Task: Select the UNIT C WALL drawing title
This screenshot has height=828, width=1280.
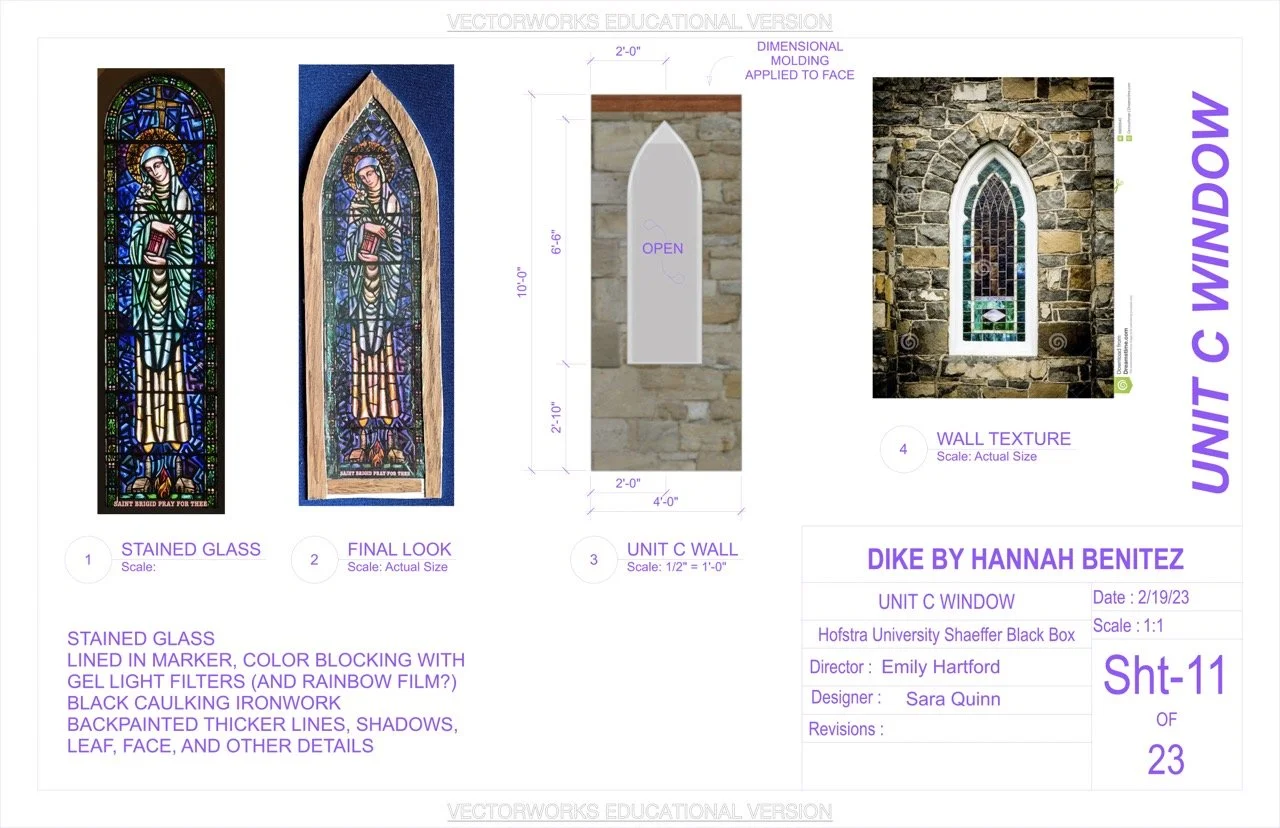Action: 682,549
